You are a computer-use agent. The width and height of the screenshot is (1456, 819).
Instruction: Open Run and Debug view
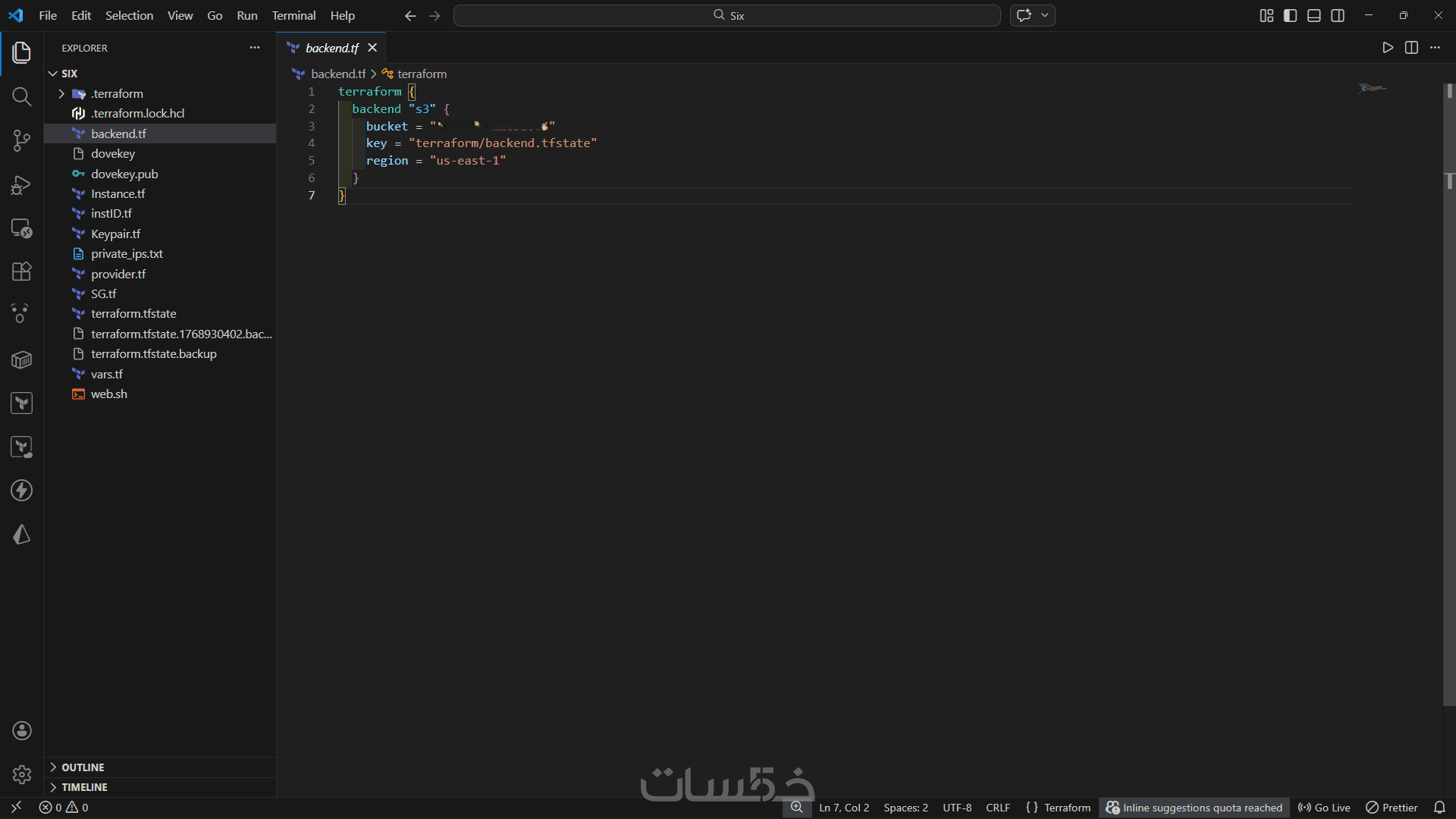pos(21,184)
